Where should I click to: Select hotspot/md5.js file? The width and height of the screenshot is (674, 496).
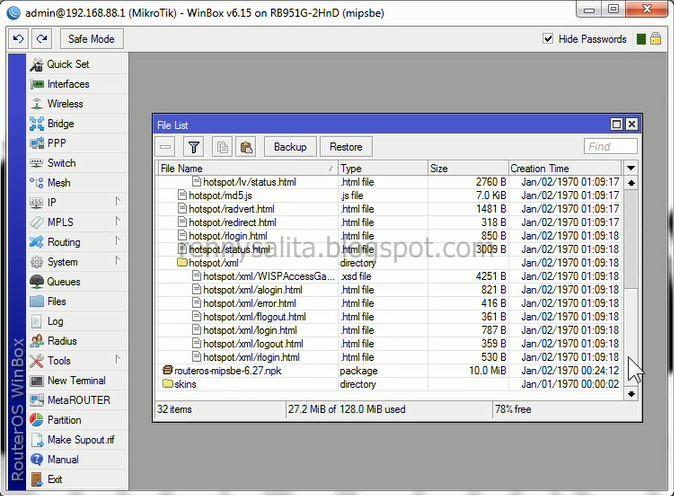tap(390, 196)
